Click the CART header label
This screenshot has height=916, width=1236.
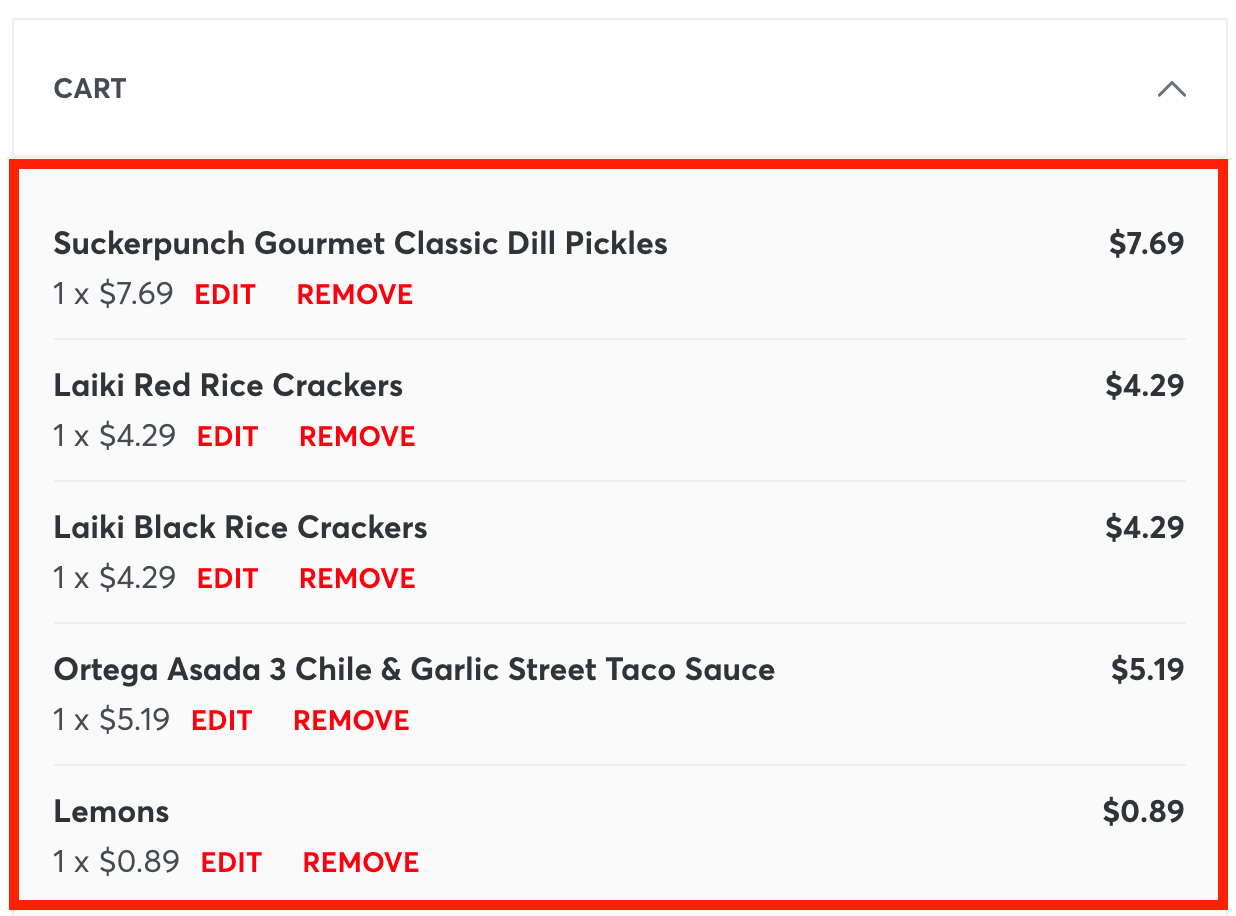coord(90,89)
